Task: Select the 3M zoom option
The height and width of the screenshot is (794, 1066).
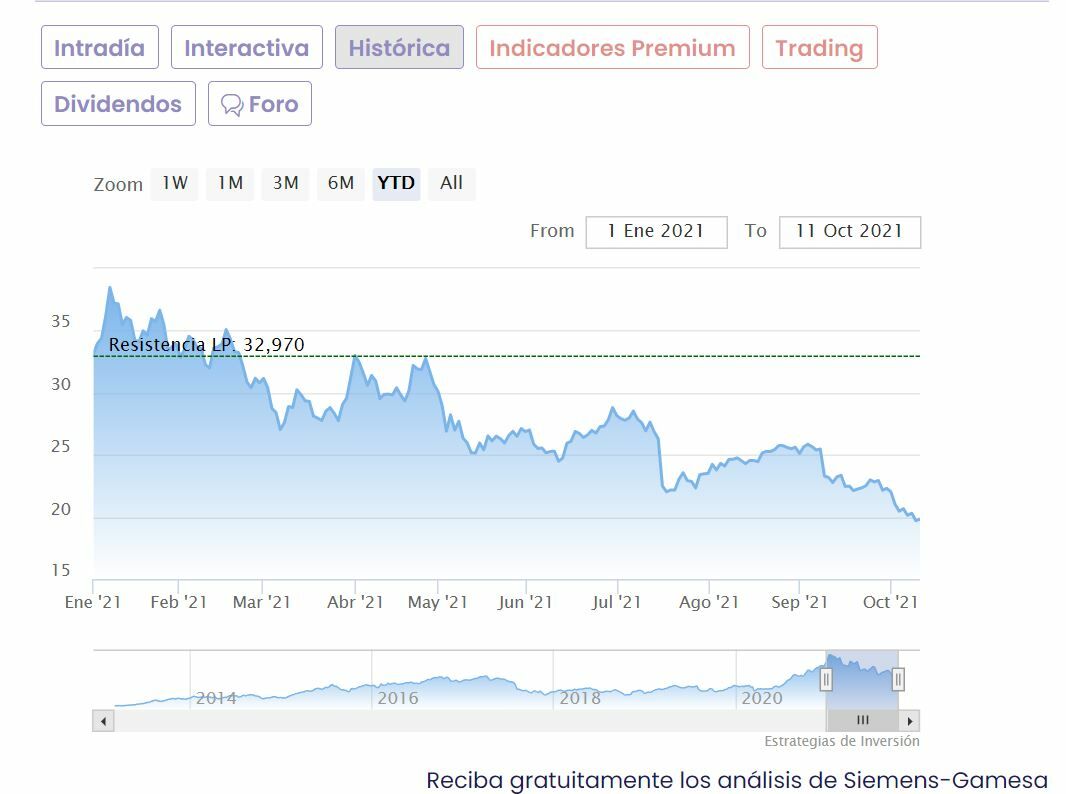Action: point(286,183)
